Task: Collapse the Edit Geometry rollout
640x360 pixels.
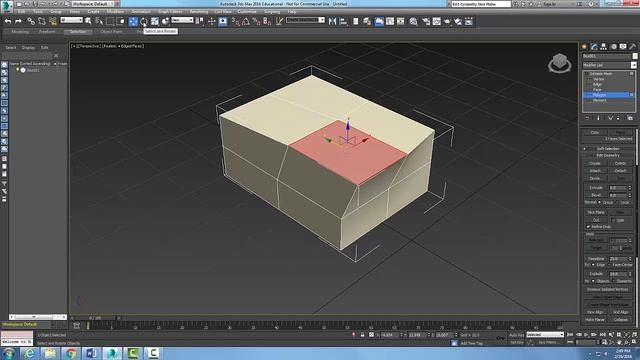Action: tap(608, 156)
